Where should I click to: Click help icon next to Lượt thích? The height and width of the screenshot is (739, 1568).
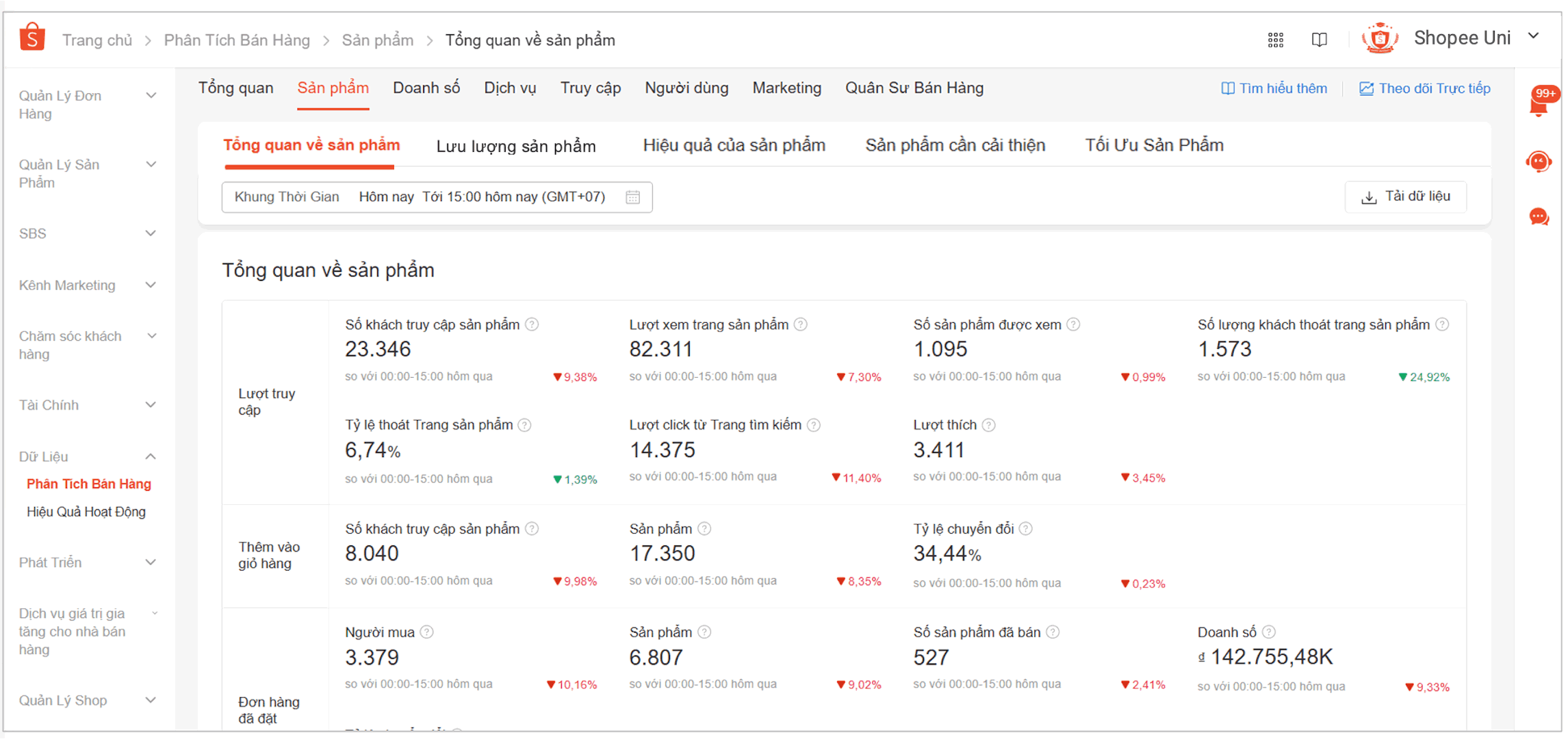click(x=988, y=425)
